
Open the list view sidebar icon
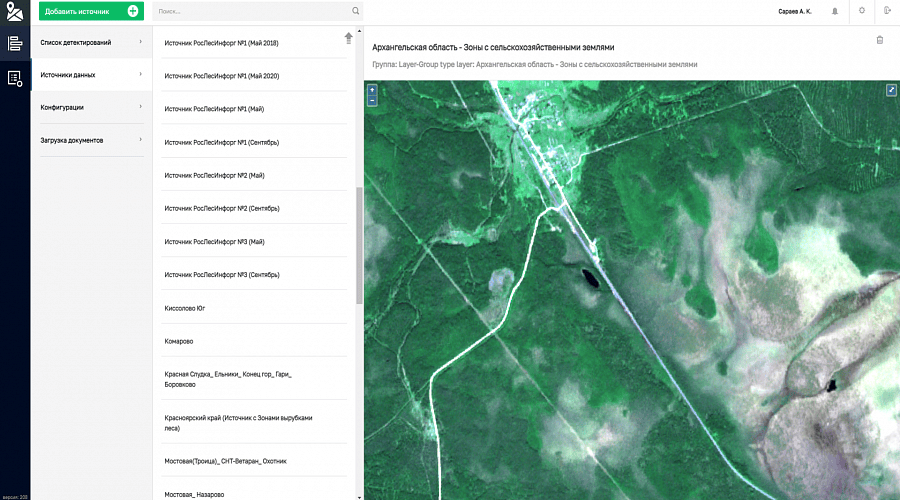14,43
